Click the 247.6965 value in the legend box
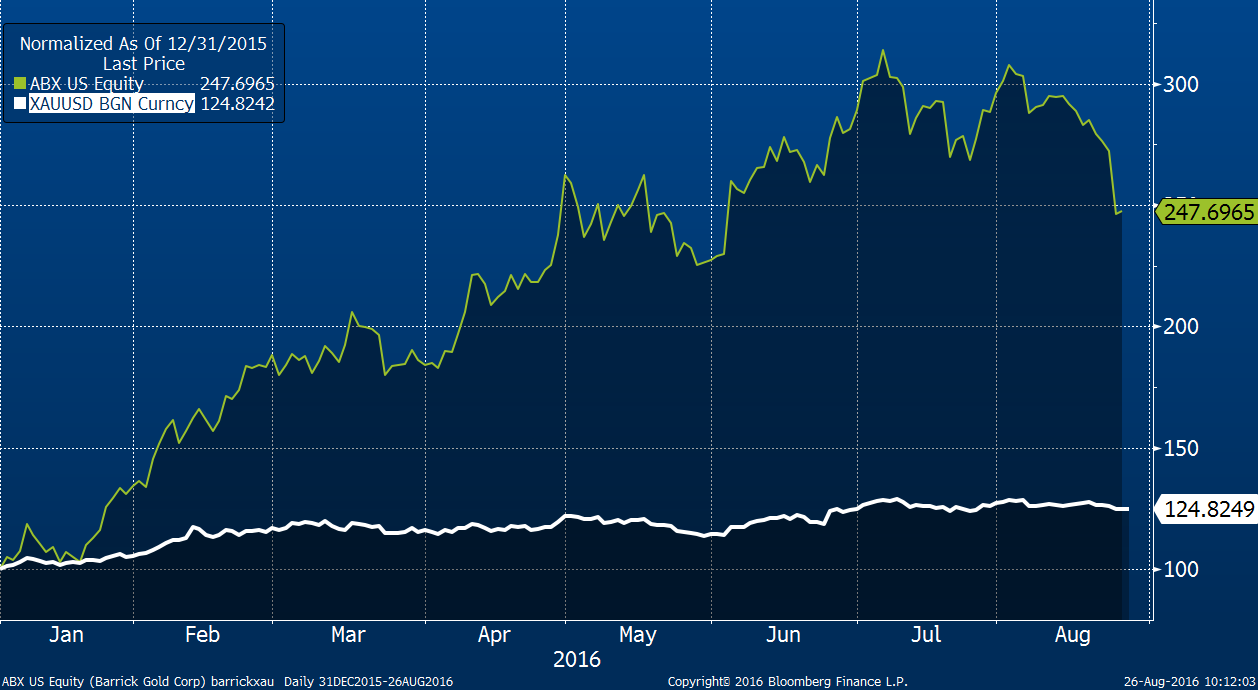Screen dimensions: 1258x690 (237, 84)
